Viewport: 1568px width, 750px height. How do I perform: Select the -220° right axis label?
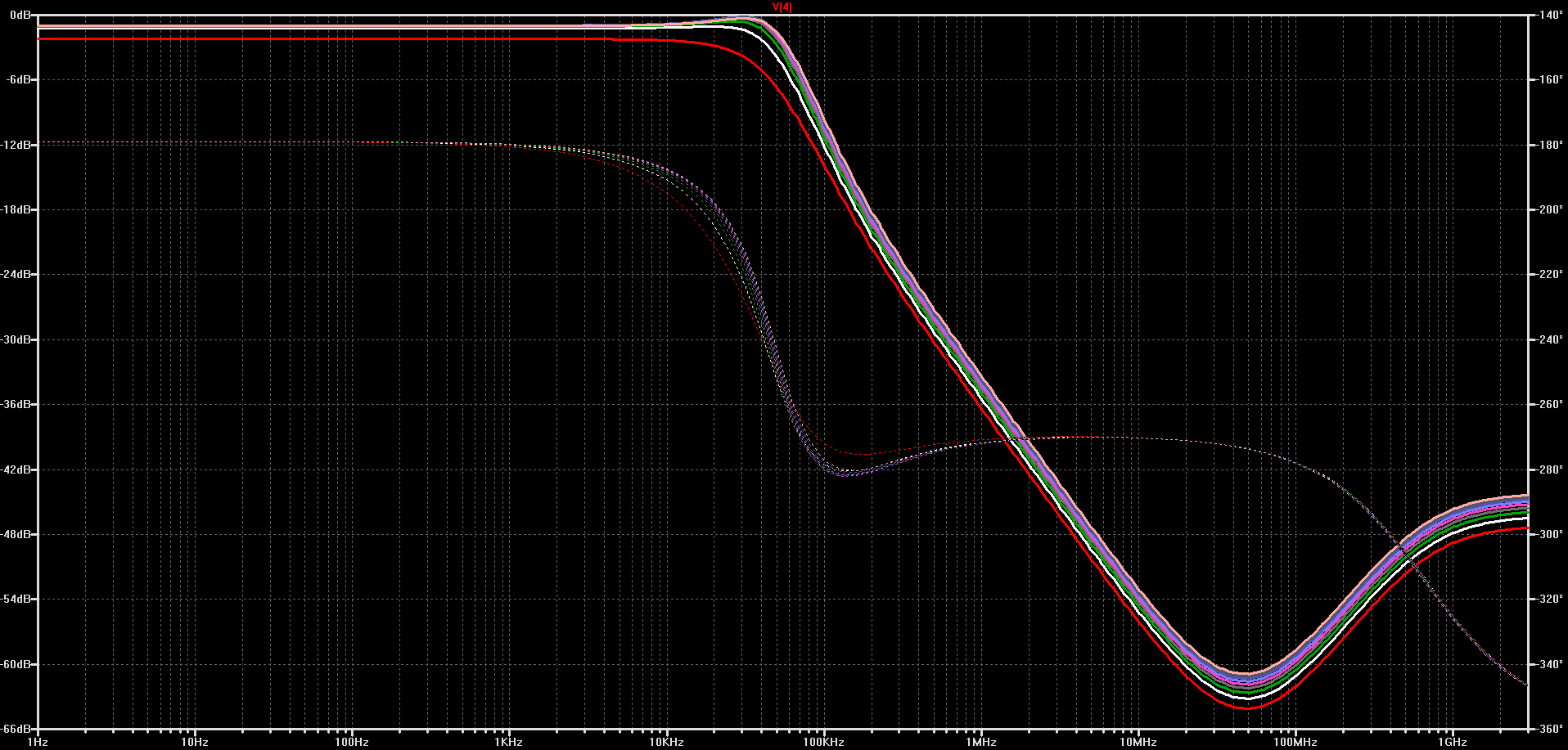tap(1549, 274)
